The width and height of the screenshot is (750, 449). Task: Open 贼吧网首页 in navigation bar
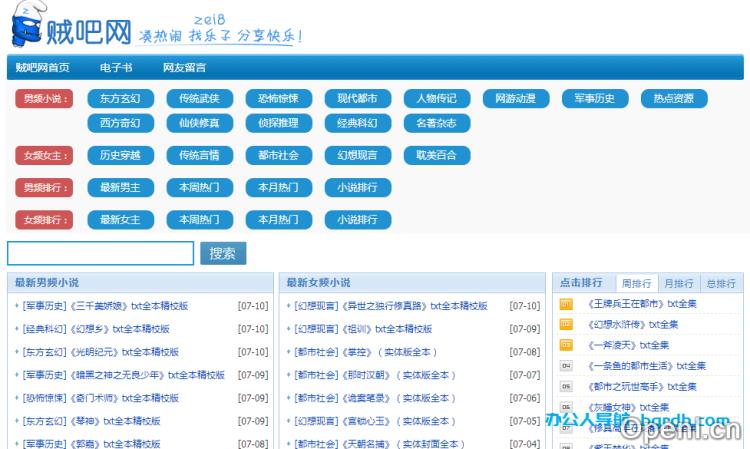42,67
